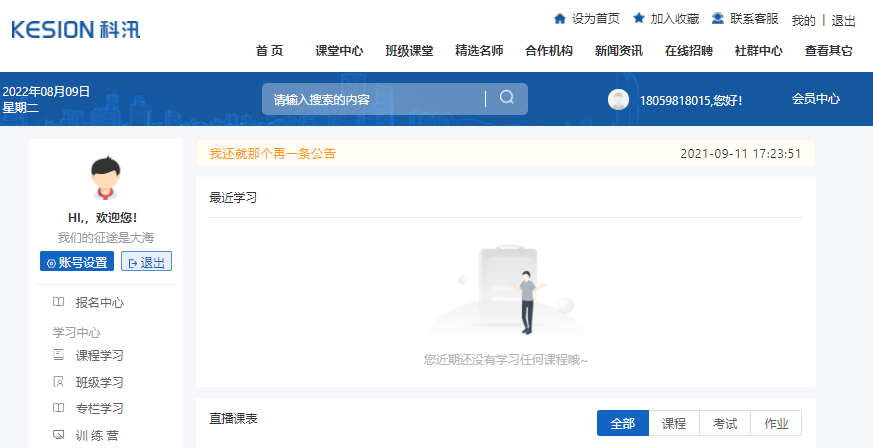
Task: Switch to the 作业 schedule tab
Action: point(776,423)
